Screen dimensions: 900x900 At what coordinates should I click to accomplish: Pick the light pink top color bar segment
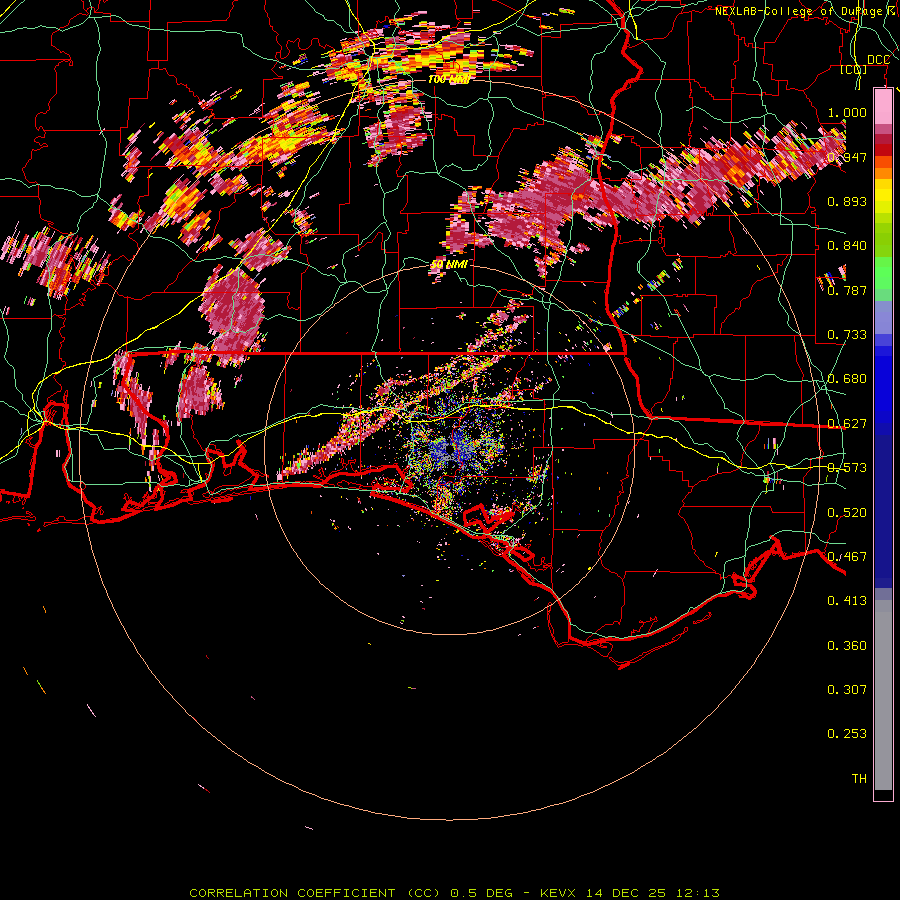883,107
